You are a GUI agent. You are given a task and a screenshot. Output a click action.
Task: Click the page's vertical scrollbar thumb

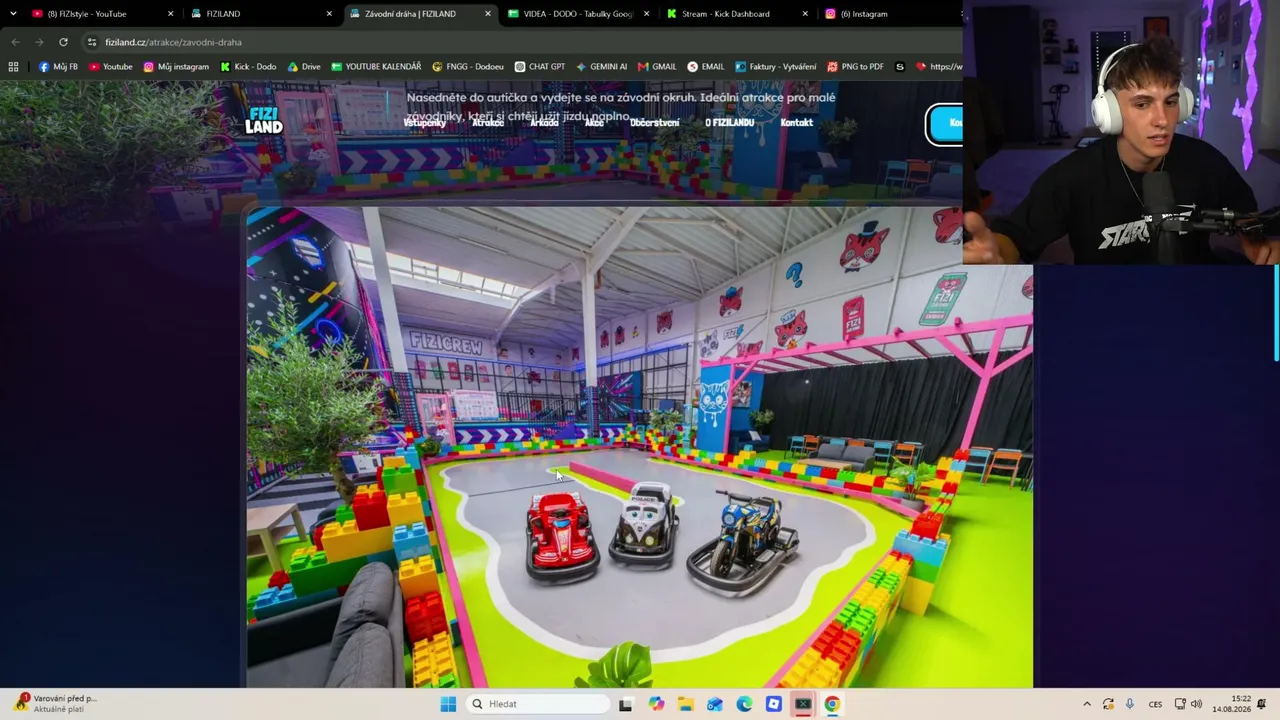(1276, 312)
